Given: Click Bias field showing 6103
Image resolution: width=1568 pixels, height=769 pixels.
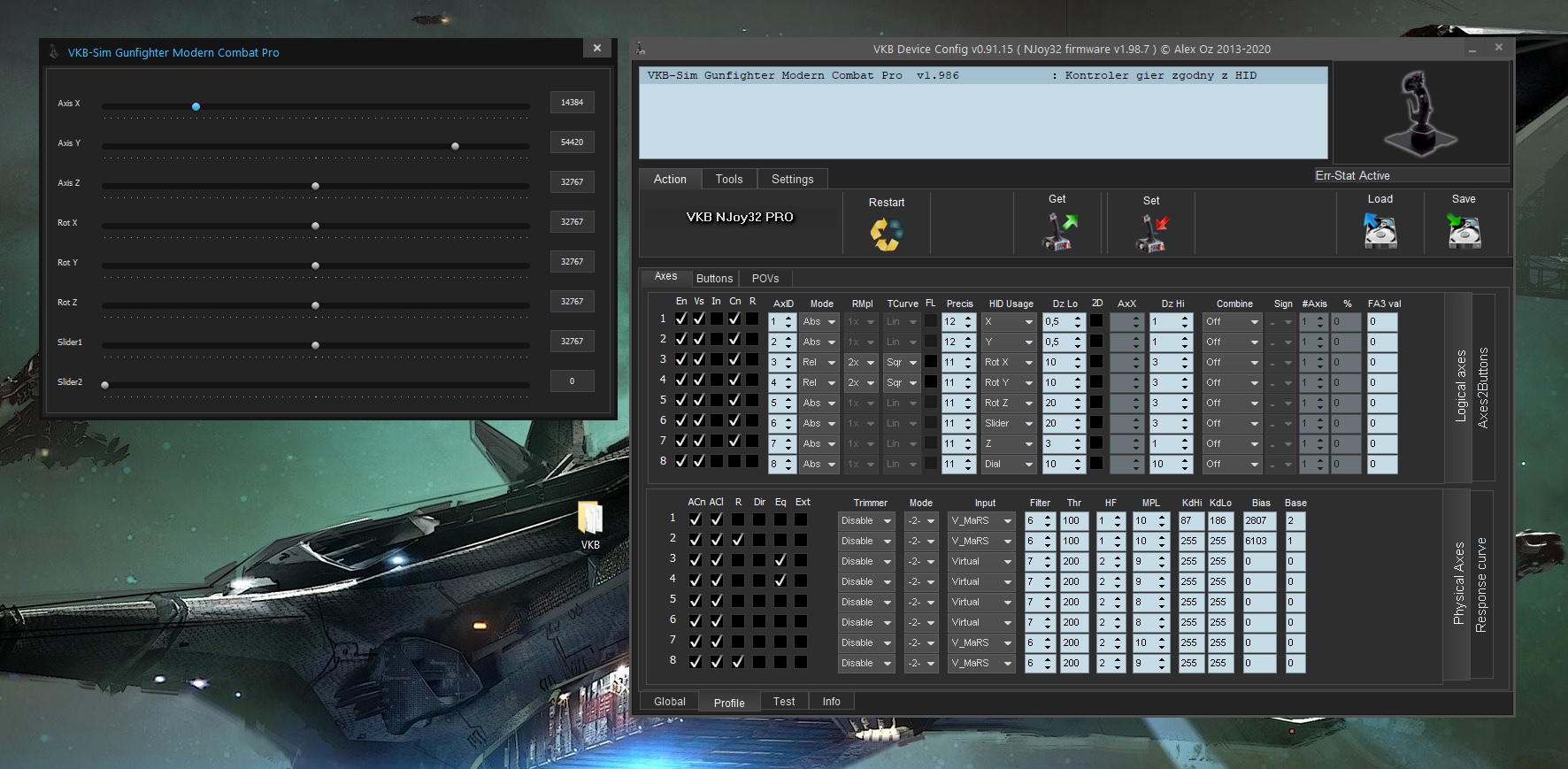Looking at the screenshot, I should point(1259,542).
